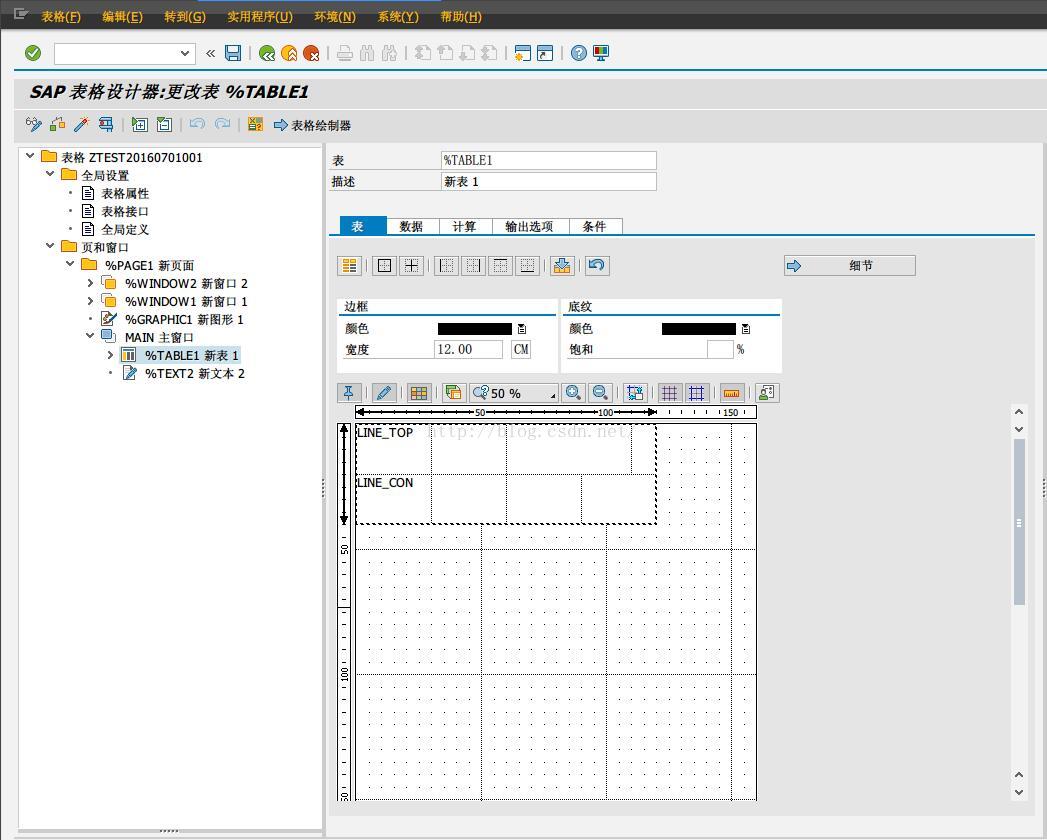Expand the %WINDOW2 新窗口 2 node
The width and height of the screenshot is (1047, 840).
pos(90,282)
